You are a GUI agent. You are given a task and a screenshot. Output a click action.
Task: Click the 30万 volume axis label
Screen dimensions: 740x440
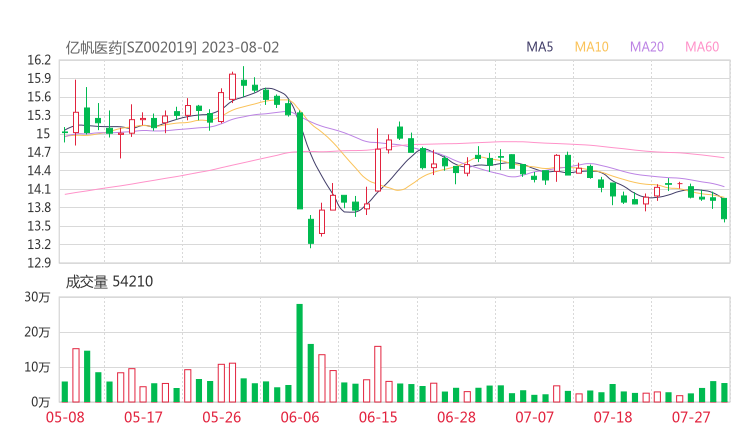pyautogui.click(x=37, y=297)
